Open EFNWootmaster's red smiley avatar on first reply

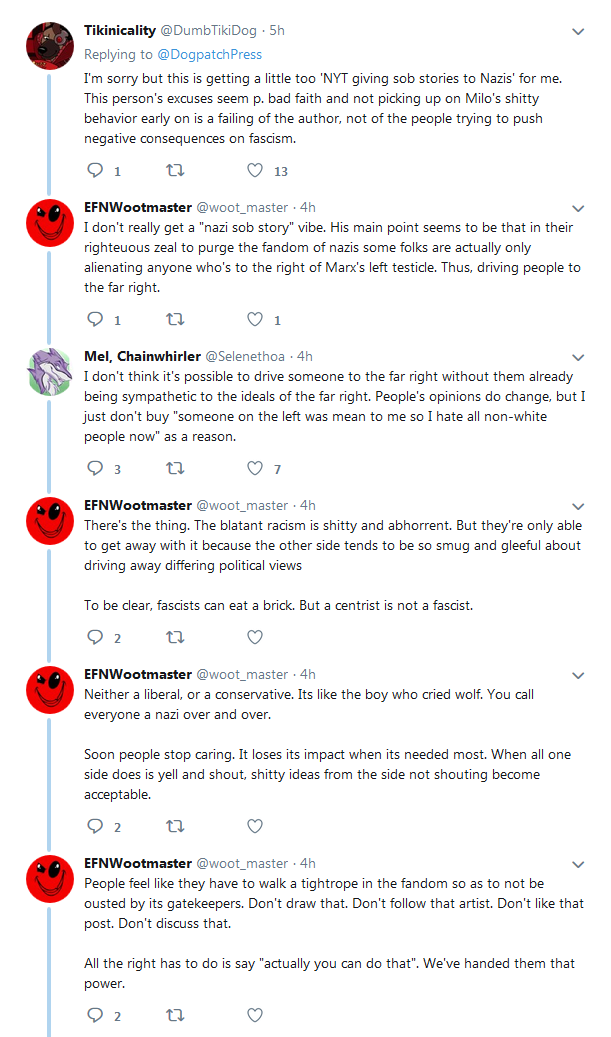coord(50,222)
